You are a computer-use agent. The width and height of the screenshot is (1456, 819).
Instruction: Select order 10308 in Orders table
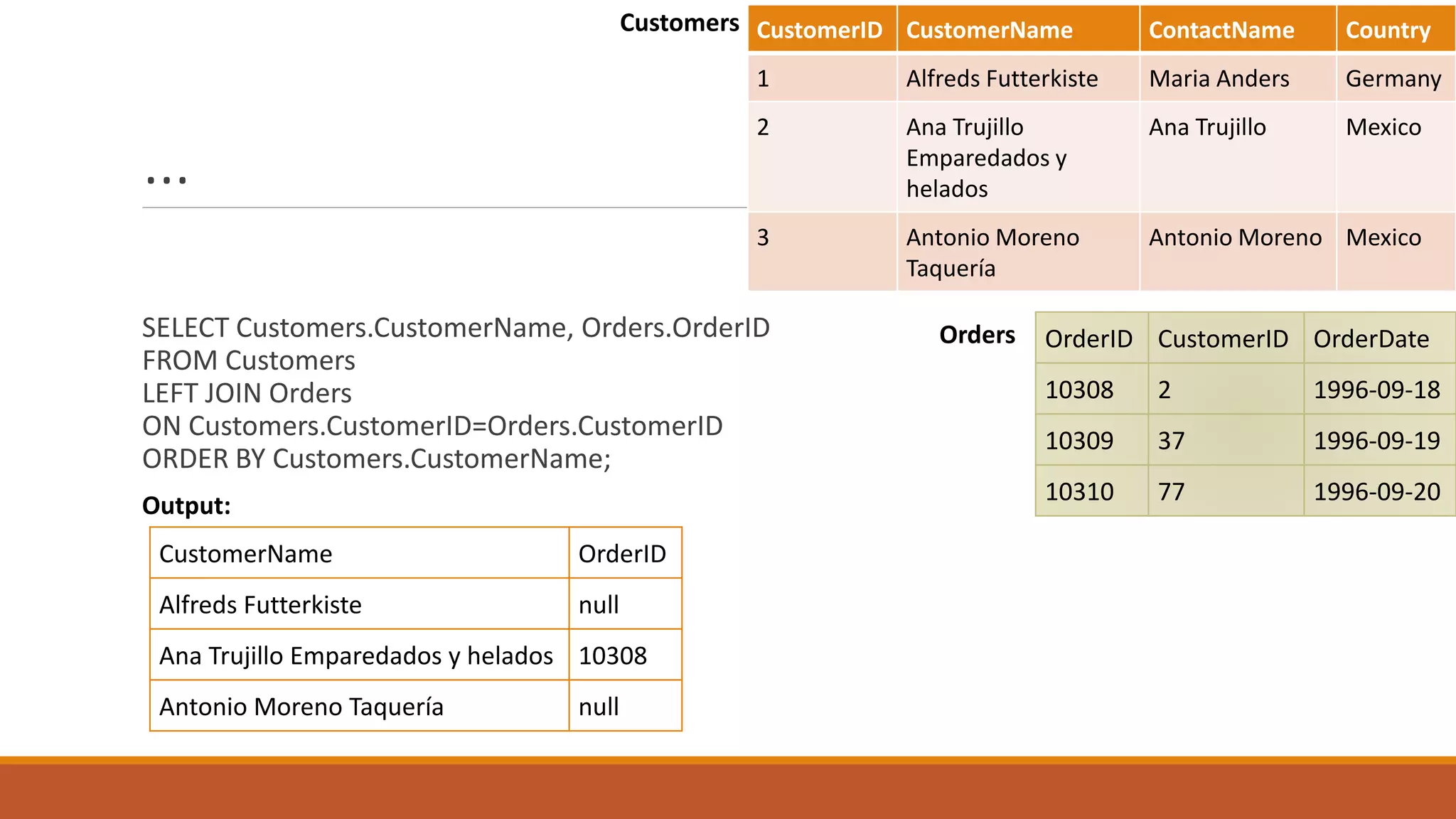tap(1079, 390)
